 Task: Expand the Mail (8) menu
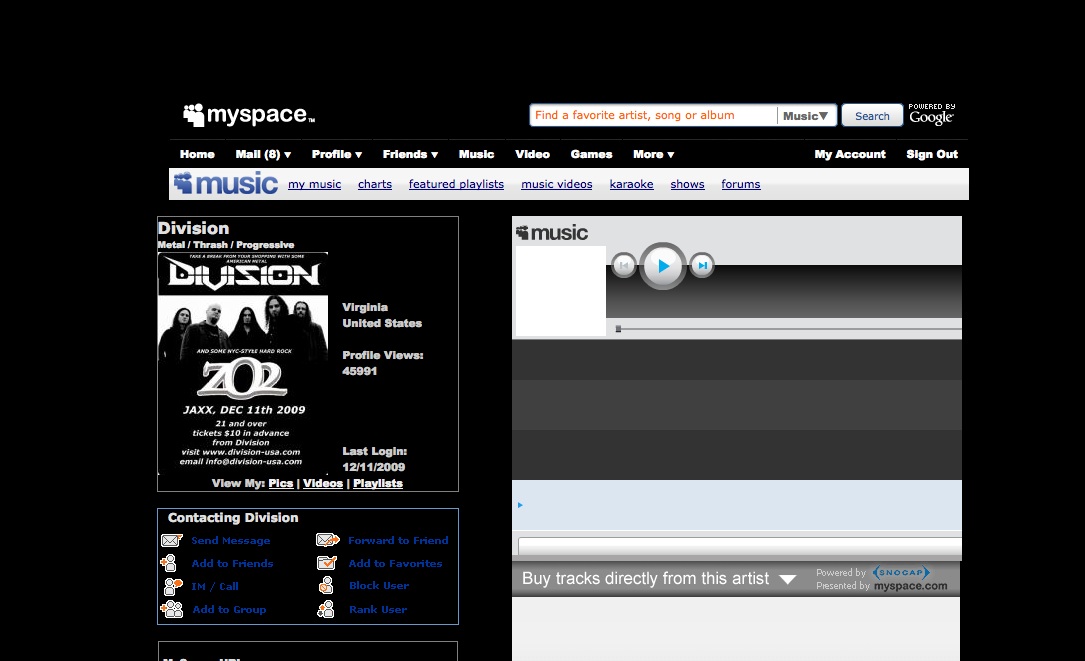pyautogui.click(x=263, y=154)
